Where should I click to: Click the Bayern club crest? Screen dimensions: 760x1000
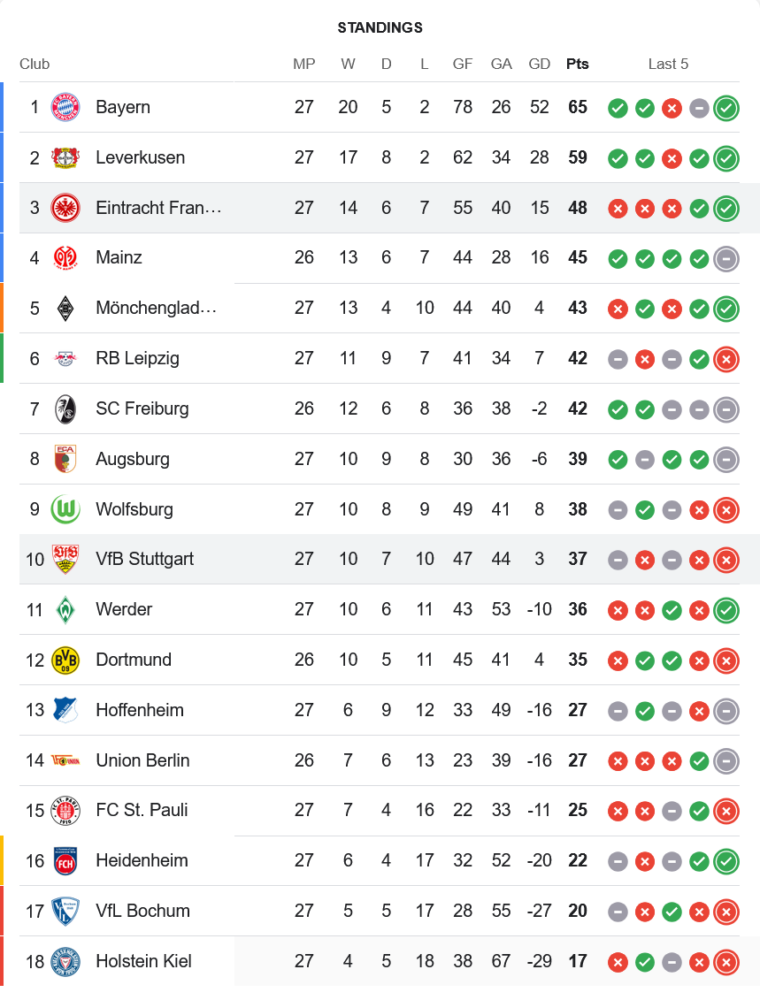coord(65,107)
